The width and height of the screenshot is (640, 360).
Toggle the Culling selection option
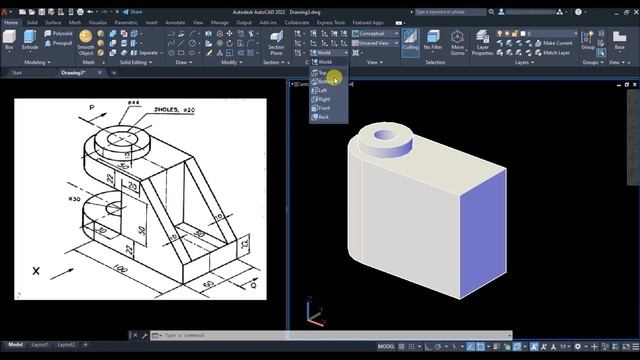point(410,41)
